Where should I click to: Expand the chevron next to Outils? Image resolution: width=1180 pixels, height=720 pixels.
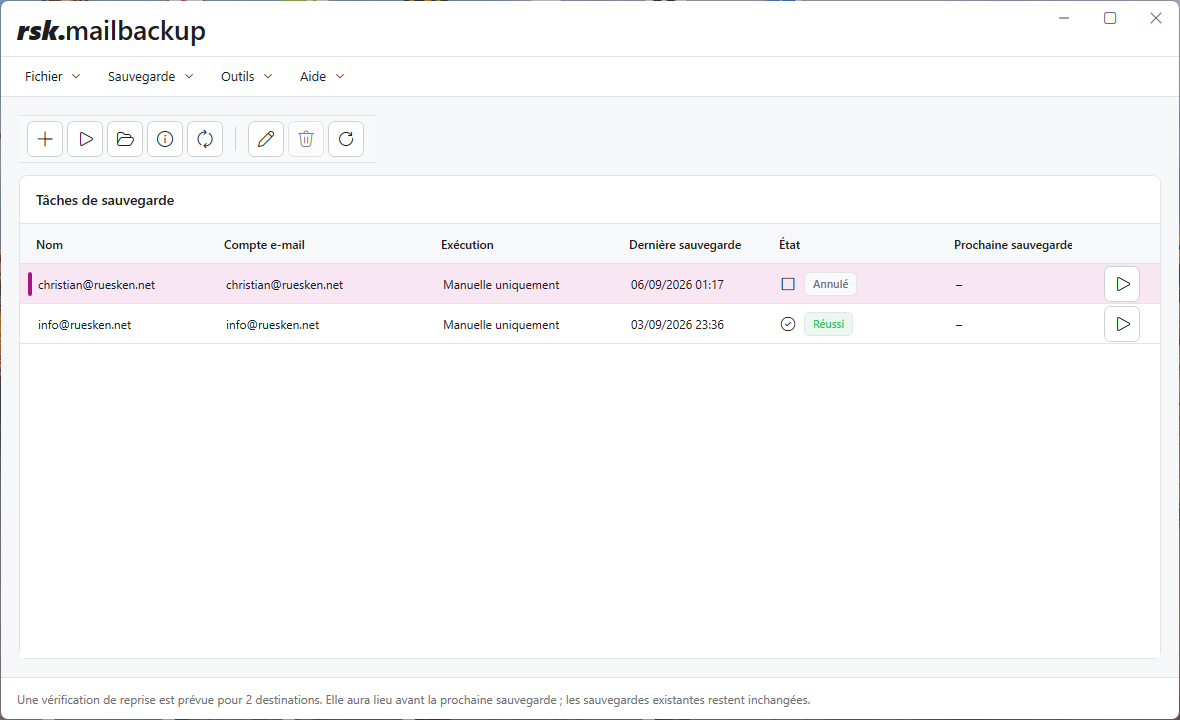268,77
